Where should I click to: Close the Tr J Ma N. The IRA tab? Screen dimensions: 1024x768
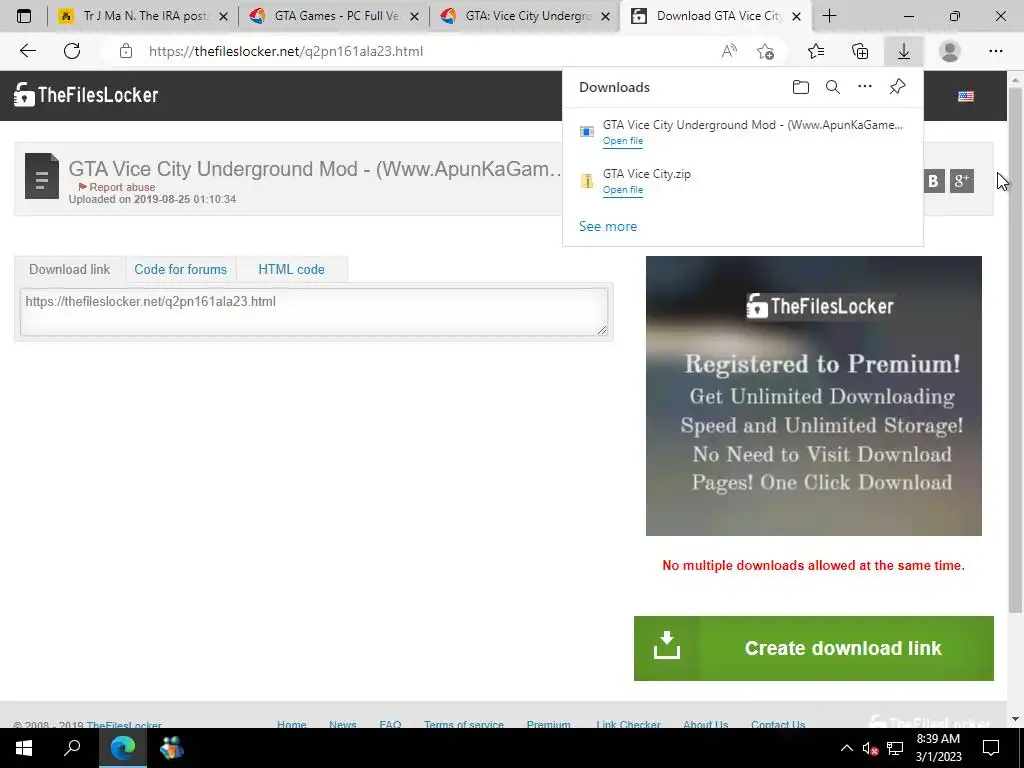[223, 16]
